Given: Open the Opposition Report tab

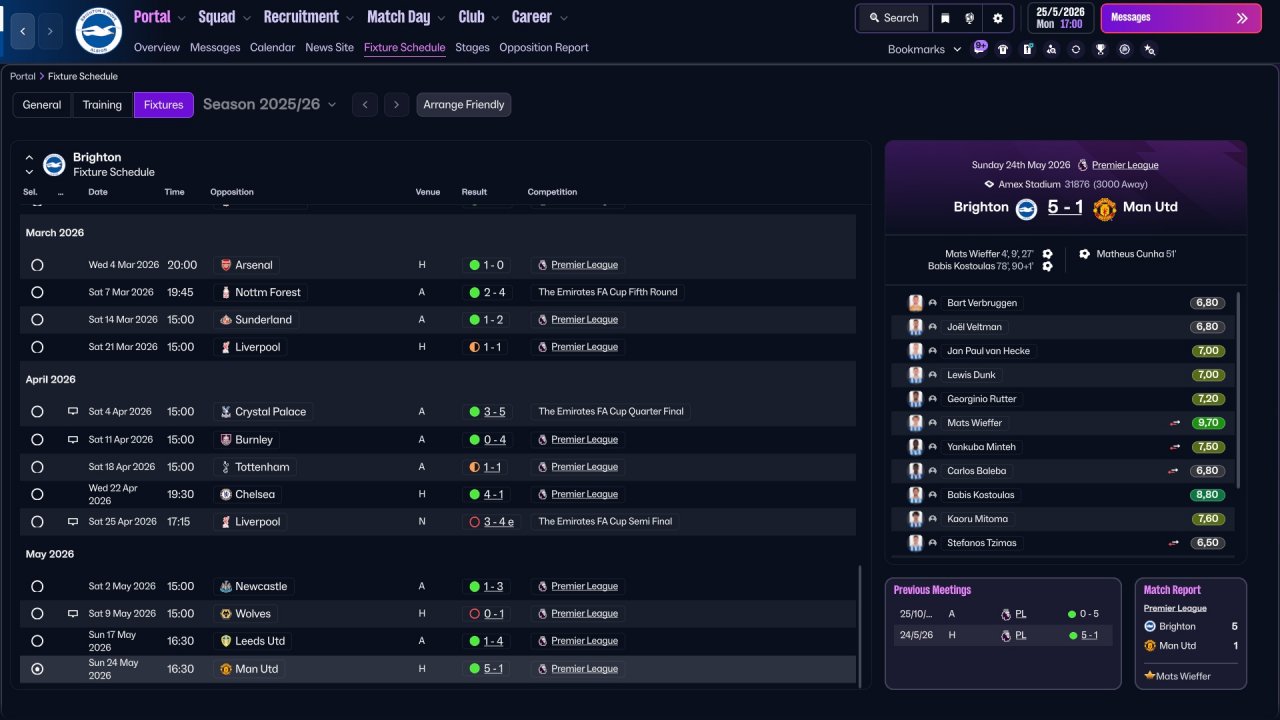Looking at the screenshot, I should coord(544,47).
